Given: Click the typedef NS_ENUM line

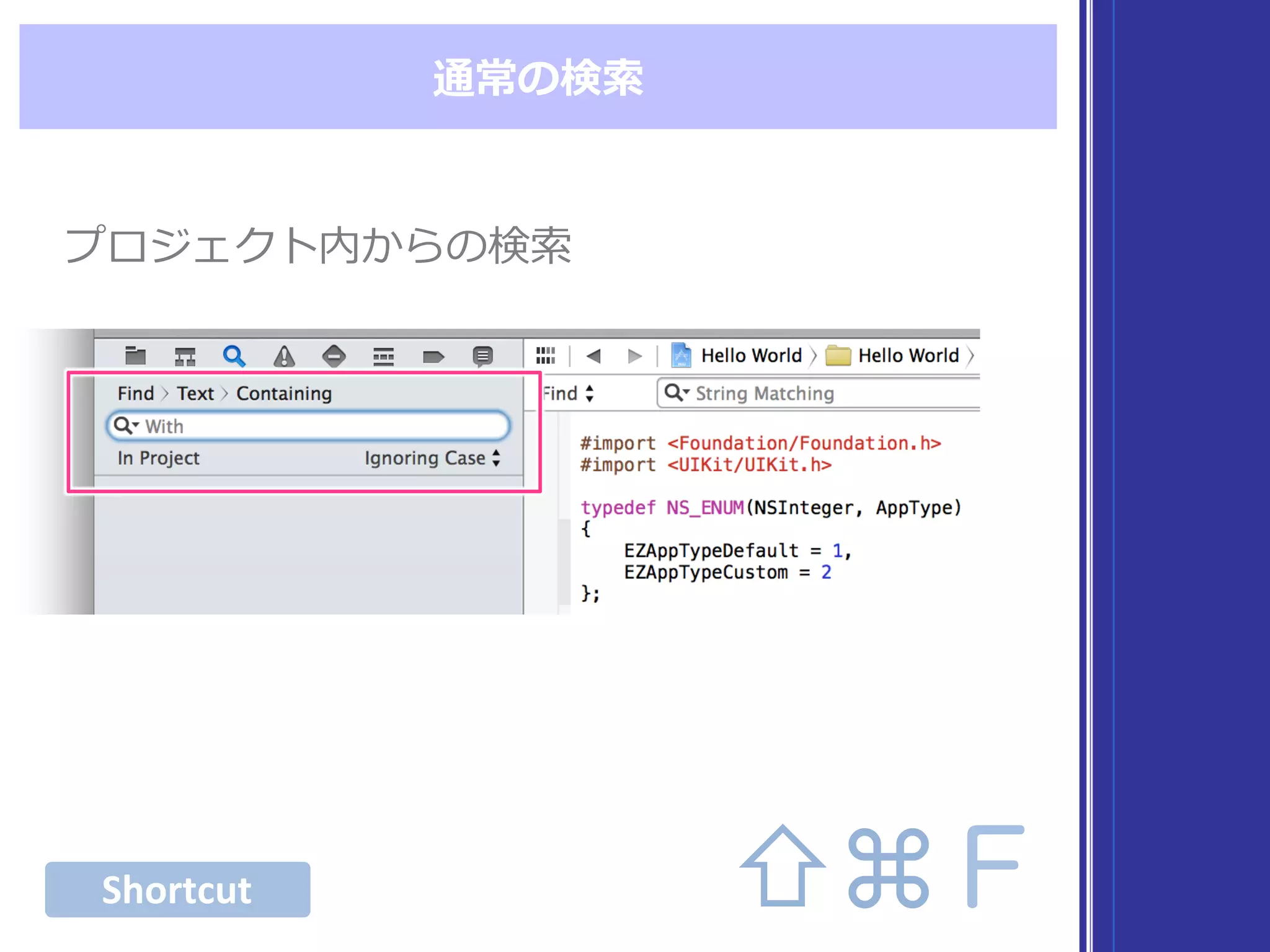Looking at the screenshot, I should click(x=771, y=508).
